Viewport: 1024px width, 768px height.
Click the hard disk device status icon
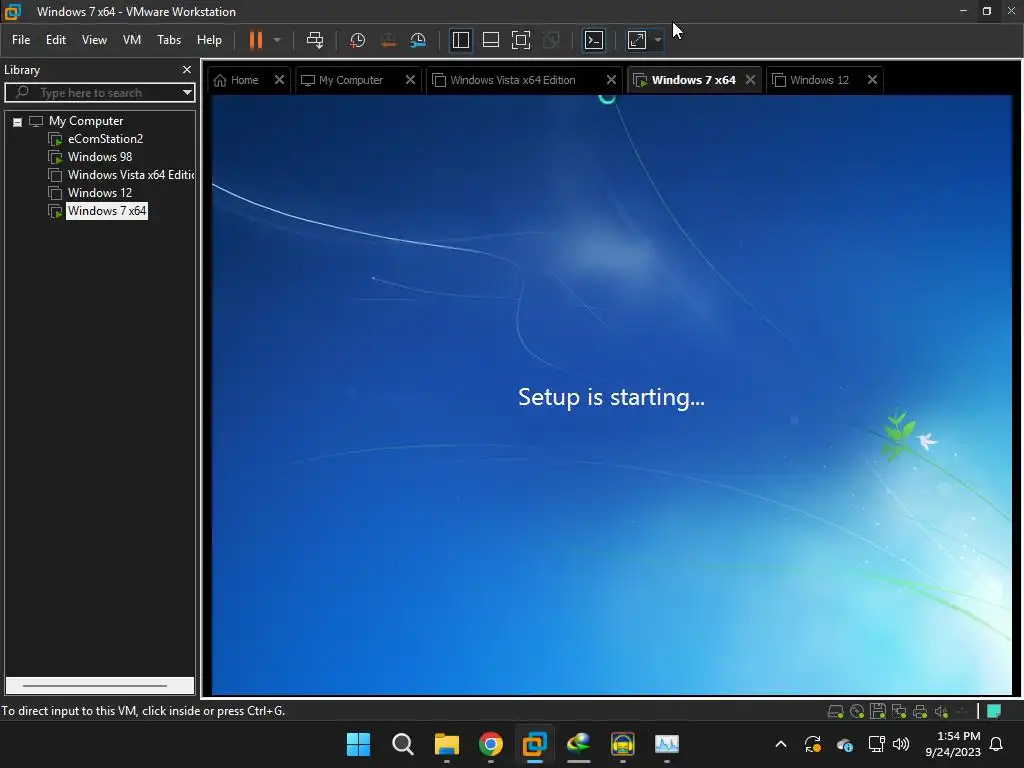pyautogui.click(x=835, y=711)
